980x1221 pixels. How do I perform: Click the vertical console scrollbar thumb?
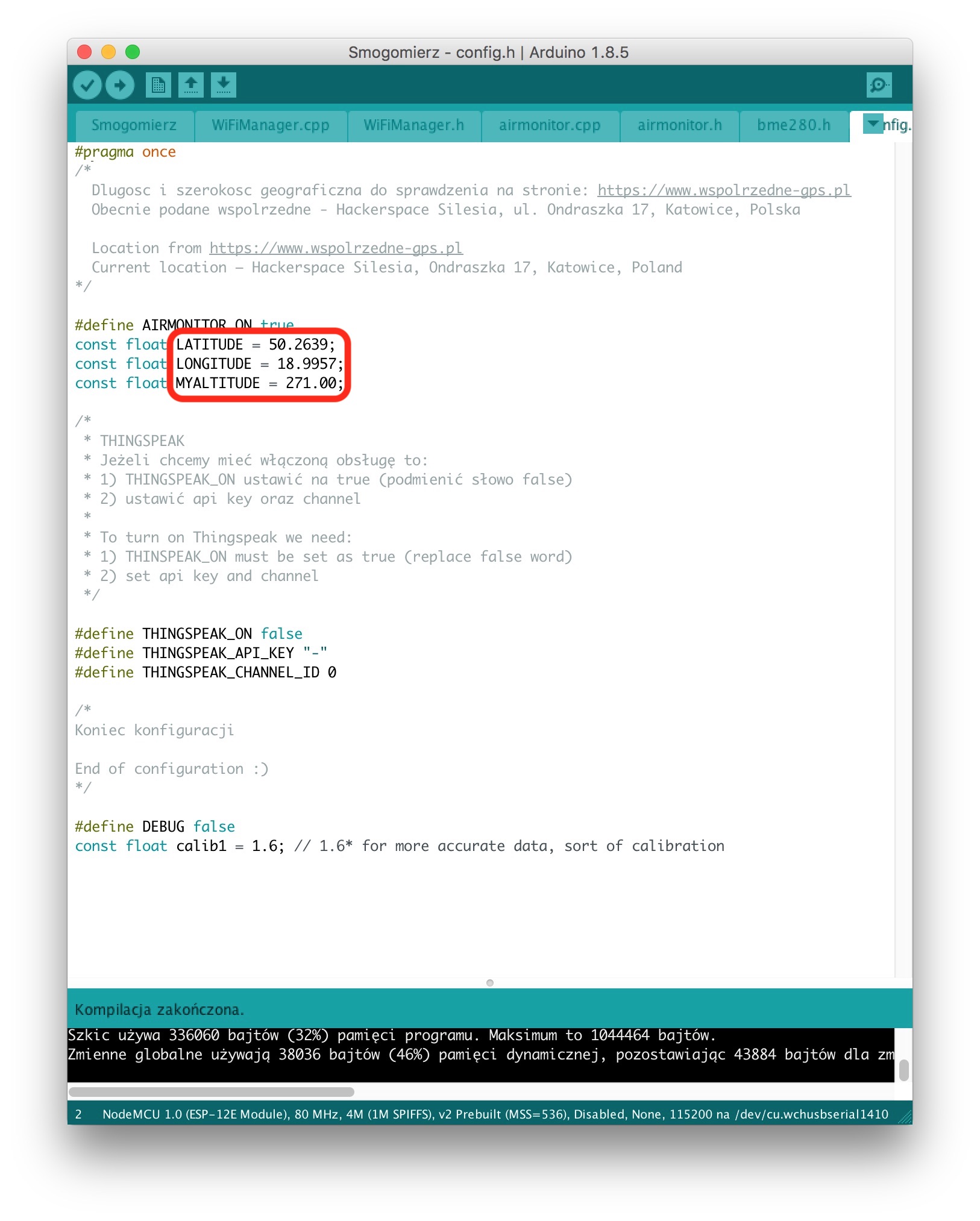903,1071
